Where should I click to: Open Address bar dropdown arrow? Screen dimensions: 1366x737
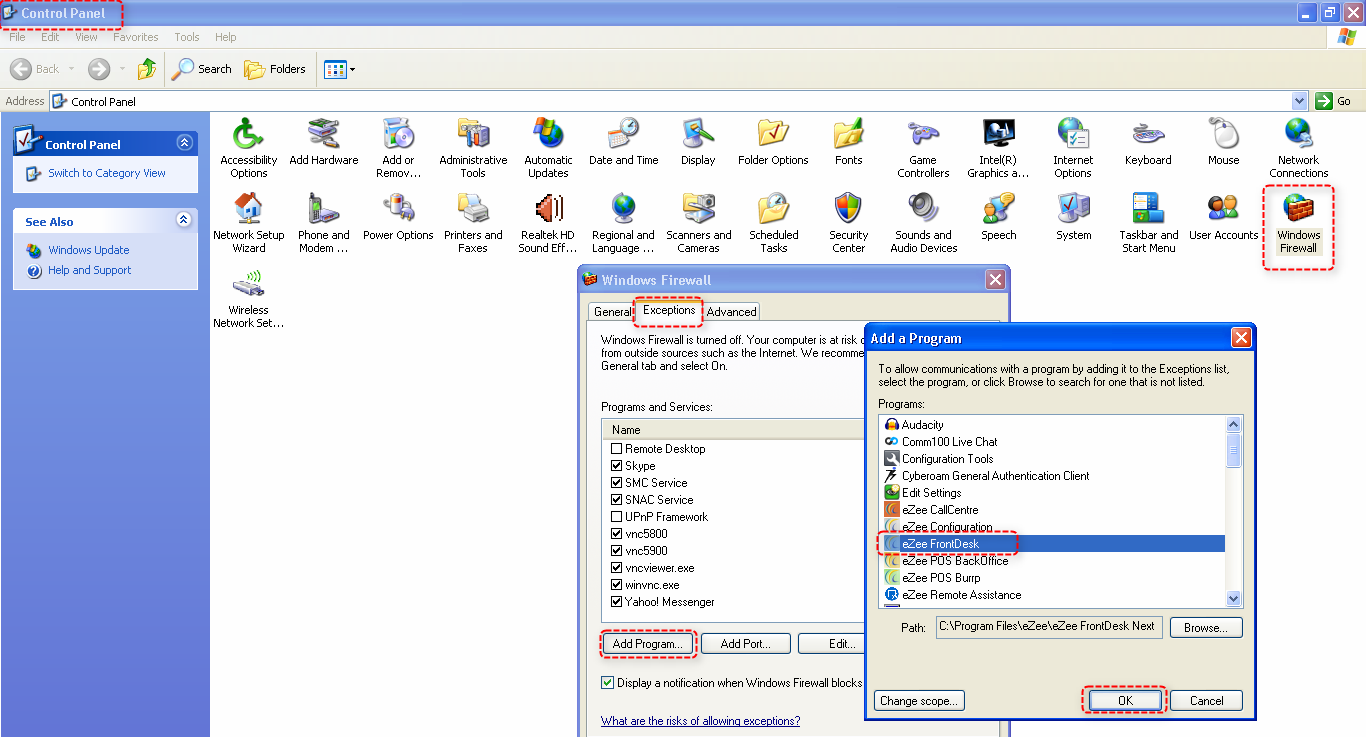click(x=1300, y=101)
